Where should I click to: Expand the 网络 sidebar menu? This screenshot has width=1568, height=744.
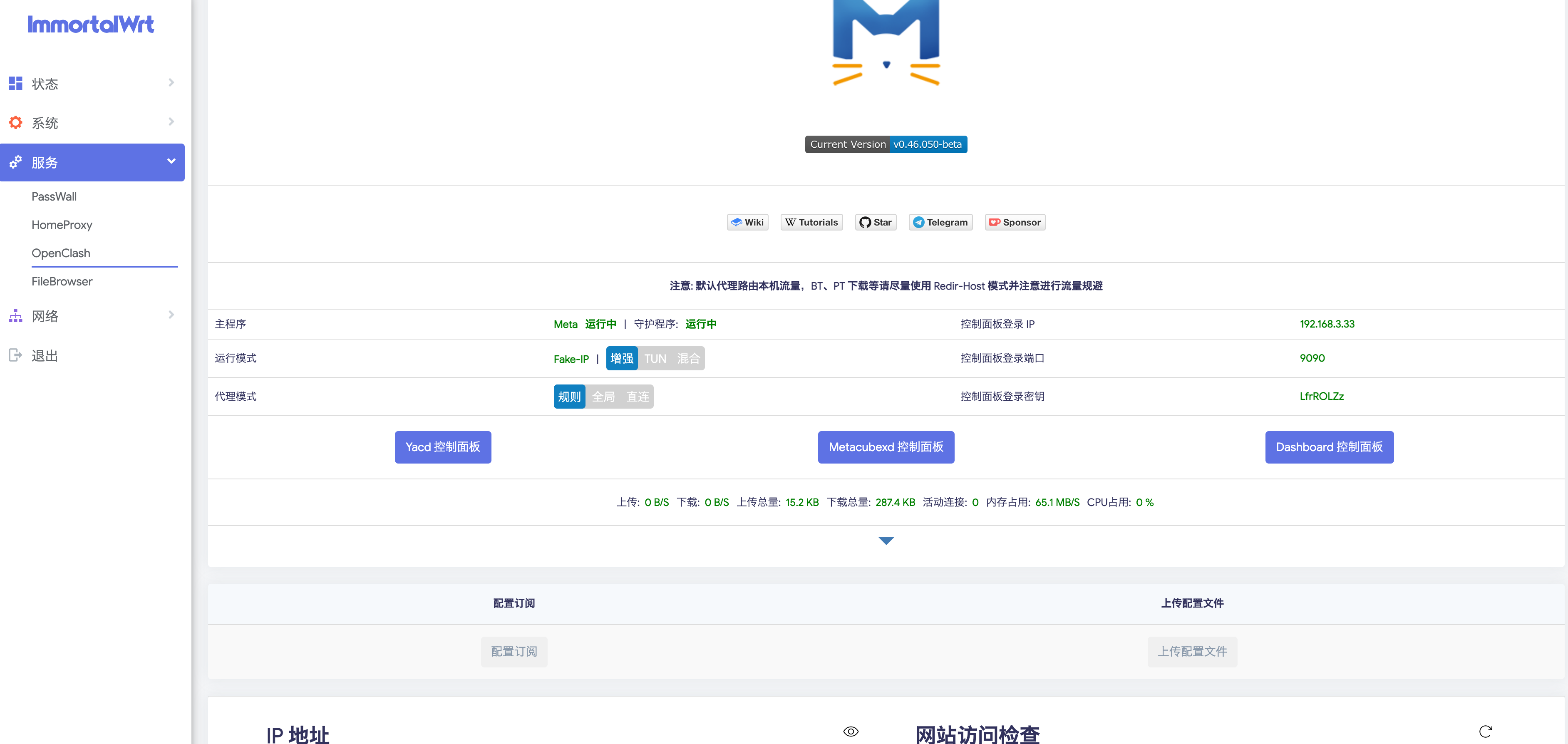[91, 316]
